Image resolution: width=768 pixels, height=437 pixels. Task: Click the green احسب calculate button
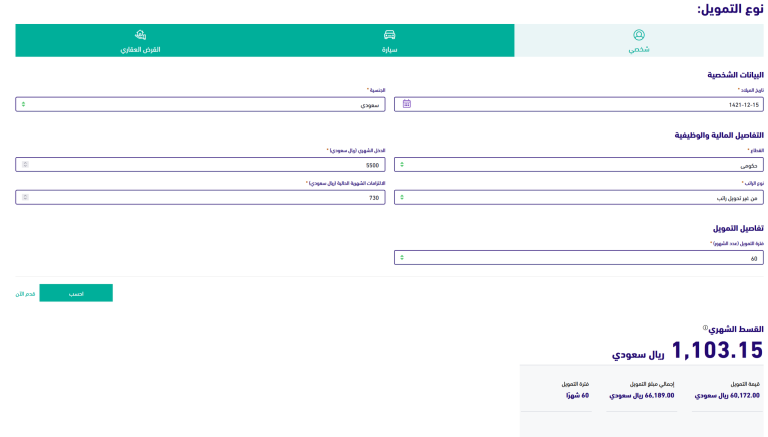point(76,293)
